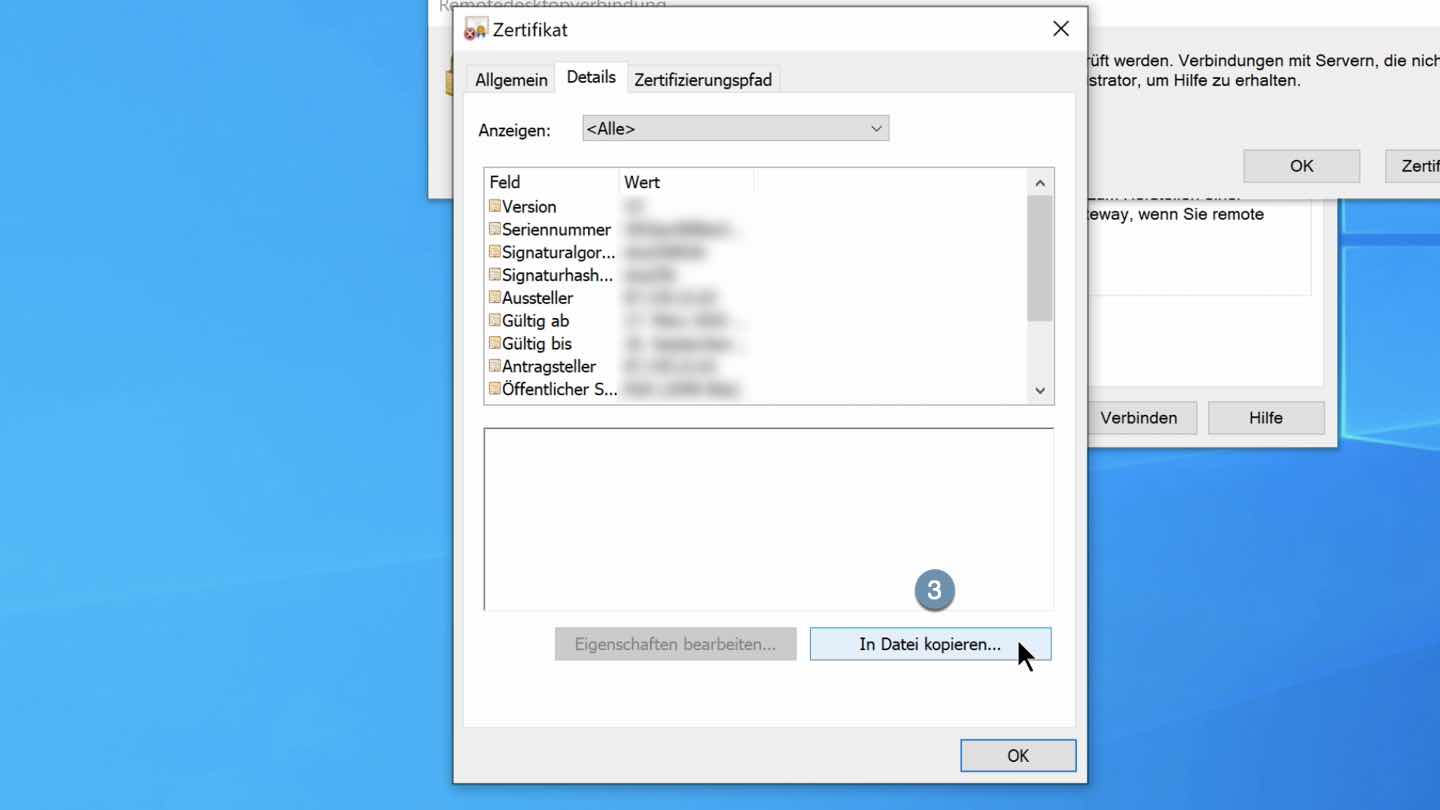
Task: Confirm the Zertifikat dialog with OK
Action: 1018,756
